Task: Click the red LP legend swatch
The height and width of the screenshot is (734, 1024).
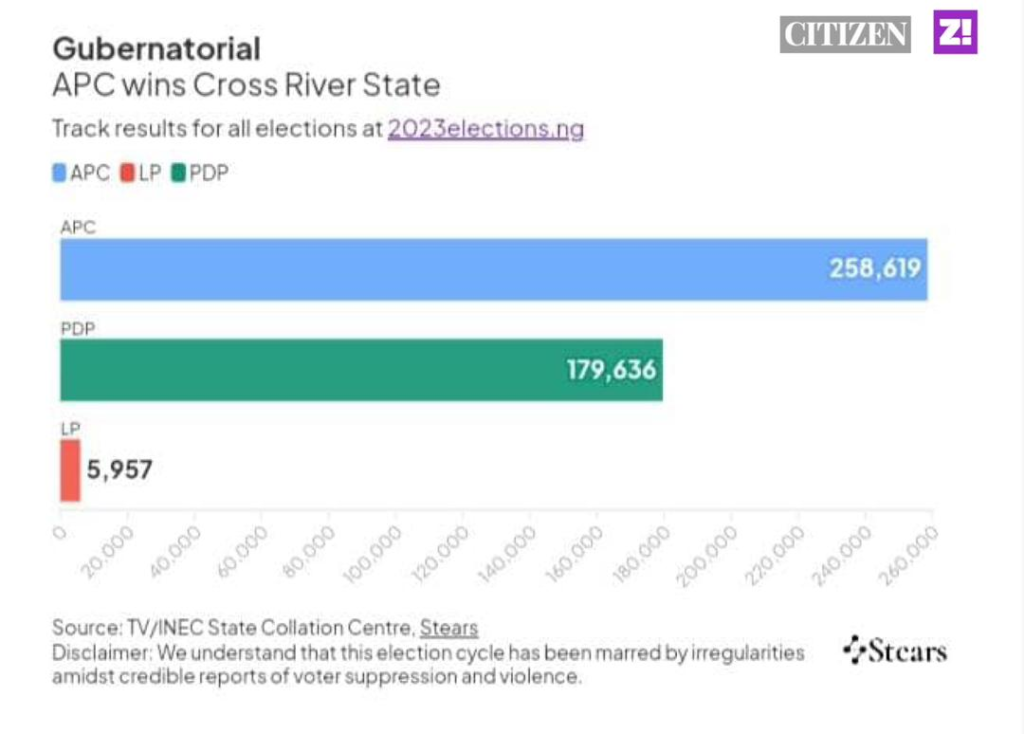Action: pos(127,174)
